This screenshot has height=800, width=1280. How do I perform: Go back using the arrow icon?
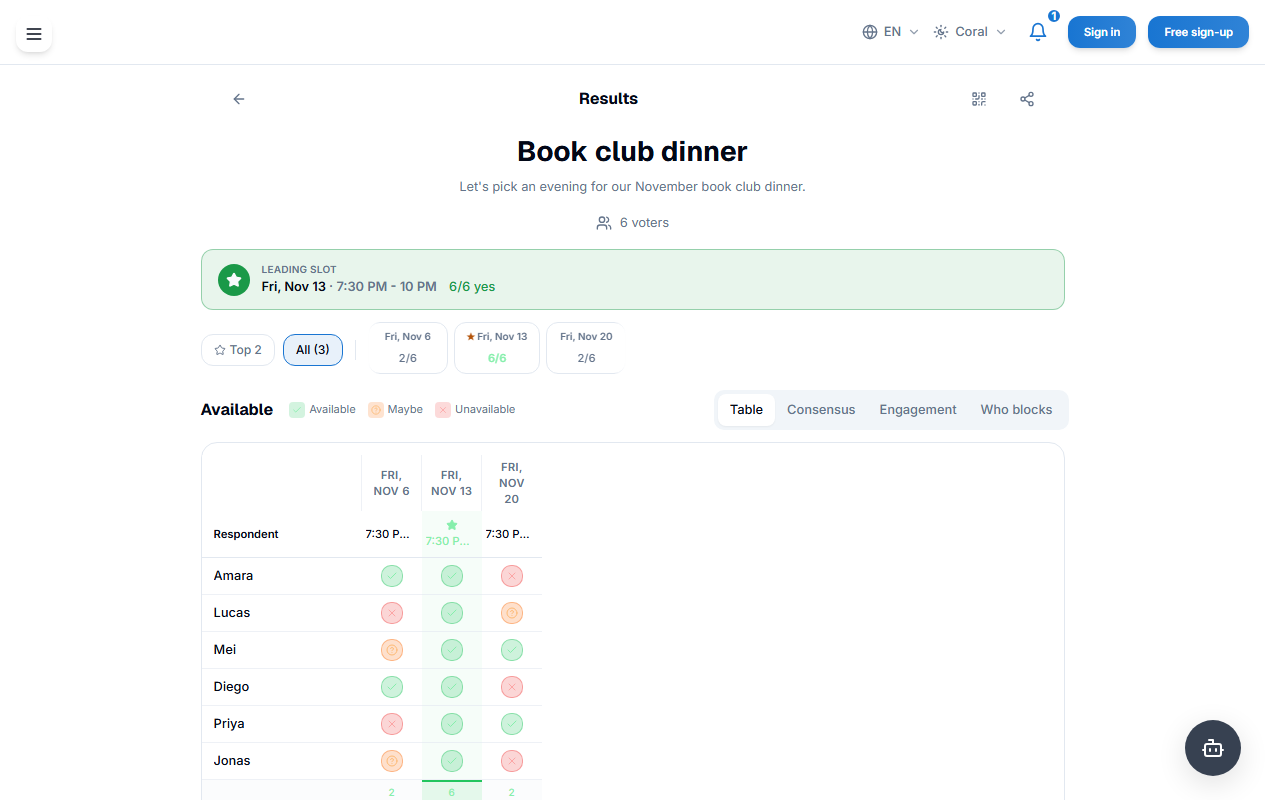(x=239, y=99)
